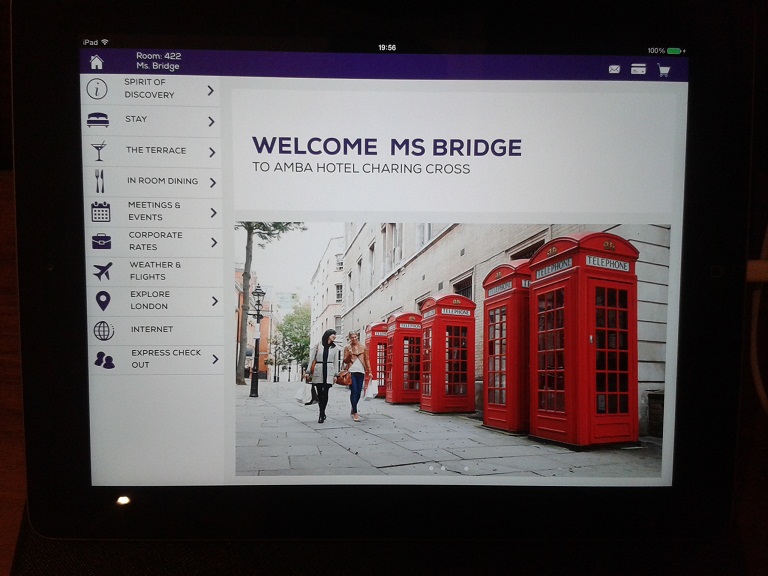
Task: Tap the bed icon next to Stay
Action: click(98, 120)
